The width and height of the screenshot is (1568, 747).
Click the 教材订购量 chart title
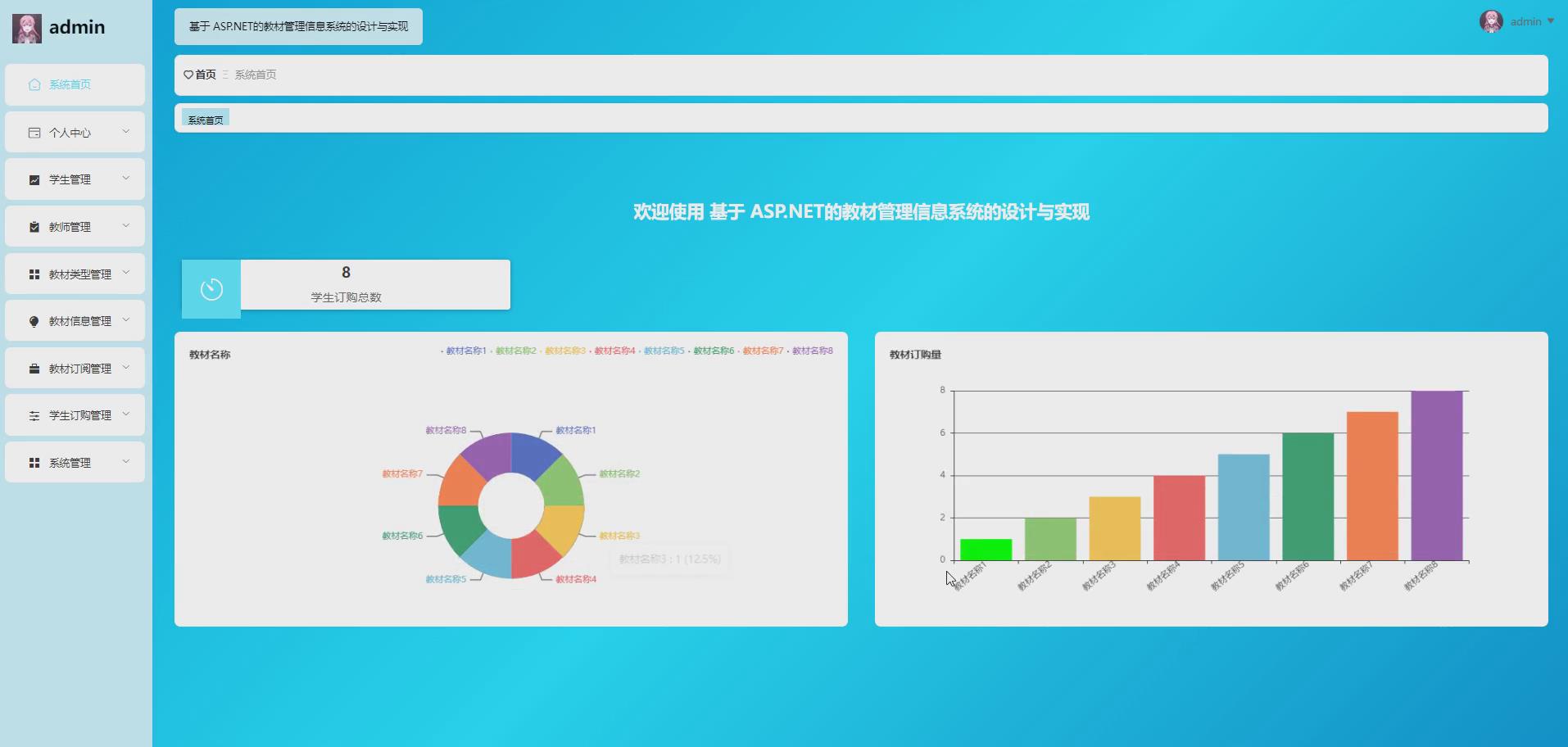coord(915,355)
